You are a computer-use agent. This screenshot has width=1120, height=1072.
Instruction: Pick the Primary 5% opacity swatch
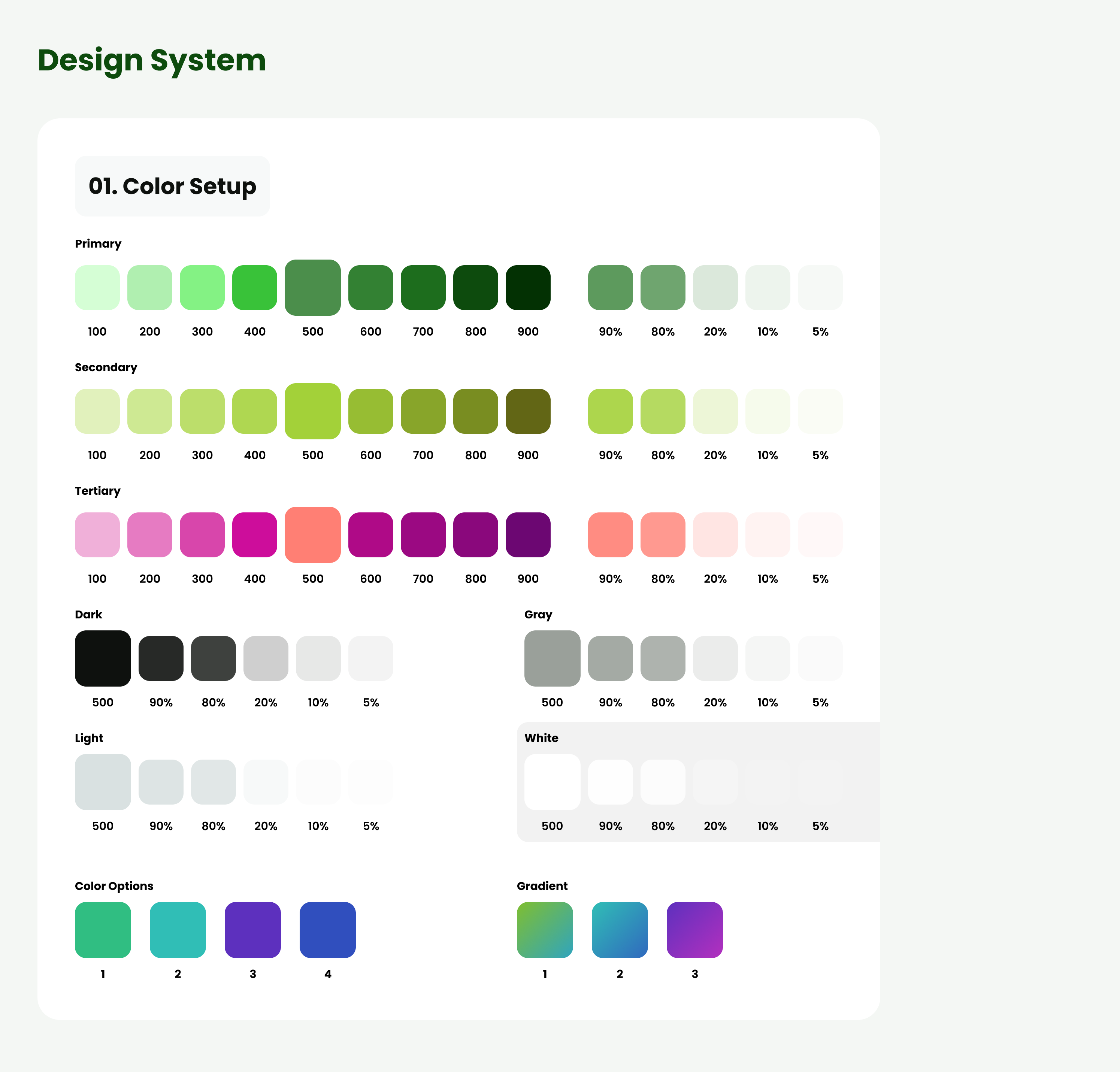tap(820, 287)
